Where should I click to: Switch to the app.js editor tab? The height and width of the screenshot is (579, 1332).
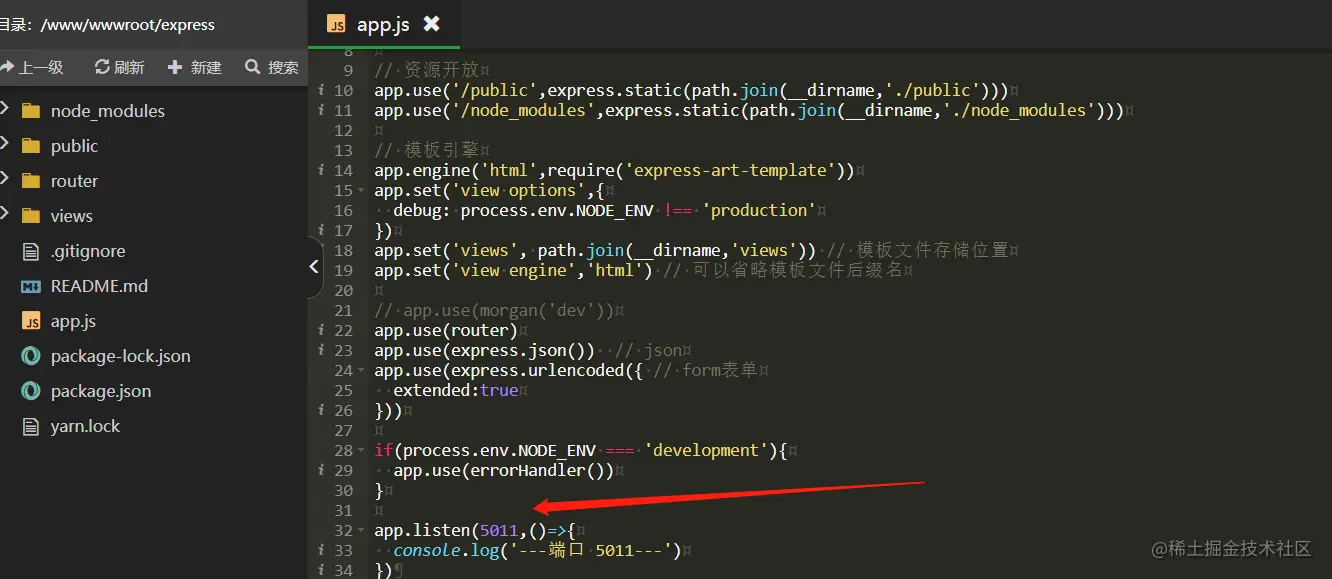tap(385, 22)
